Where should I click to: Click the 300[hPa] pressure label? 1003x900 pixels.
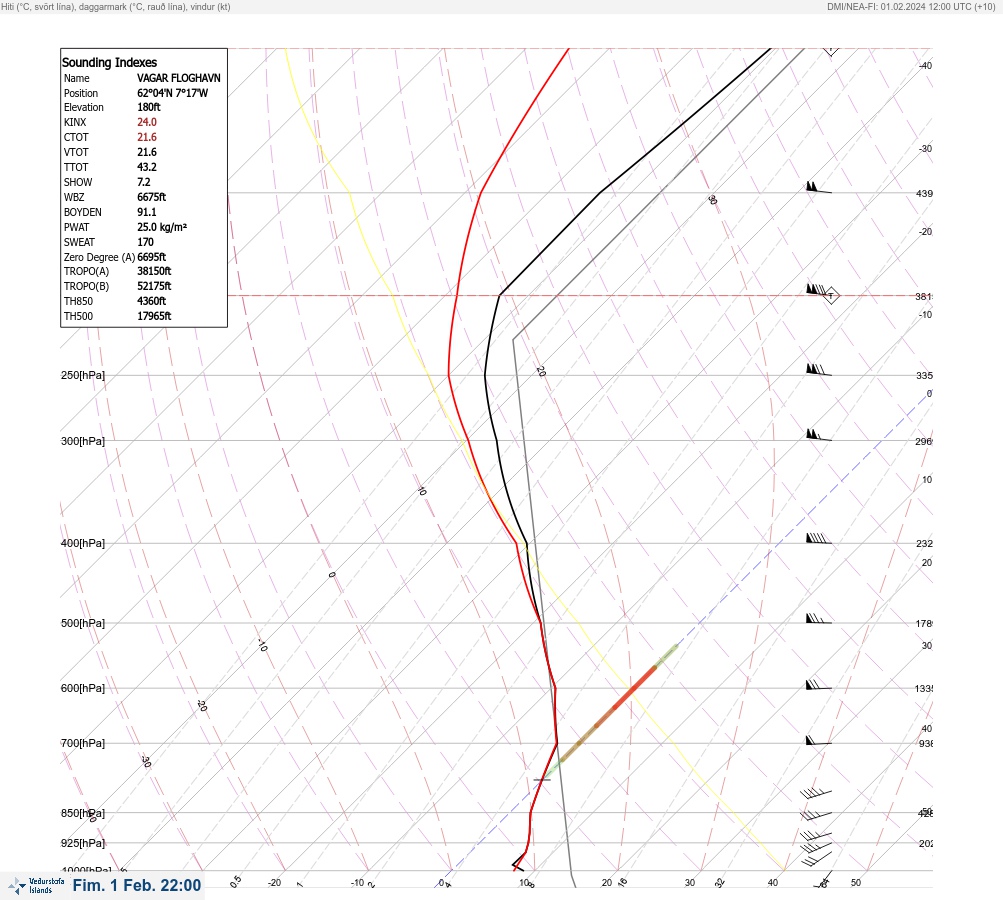pyautogui.click(x=83, y=441)
